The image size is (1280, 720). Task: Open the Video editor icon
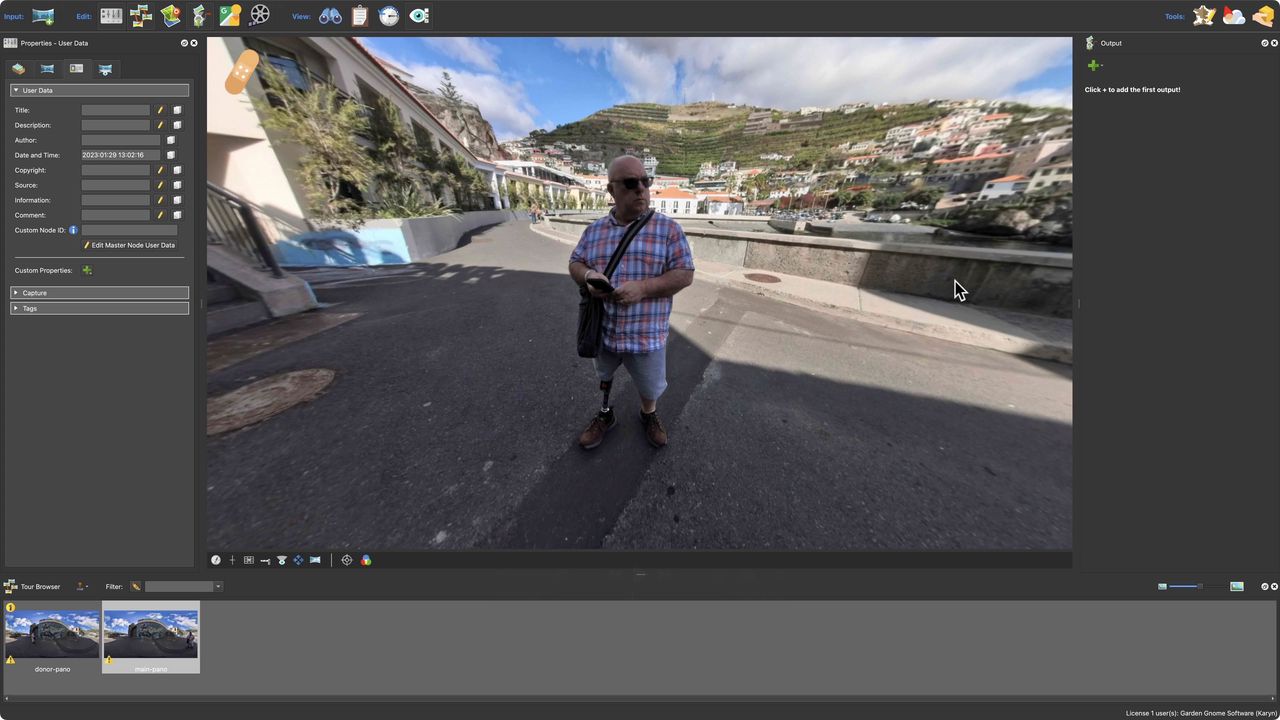point(259,15)
